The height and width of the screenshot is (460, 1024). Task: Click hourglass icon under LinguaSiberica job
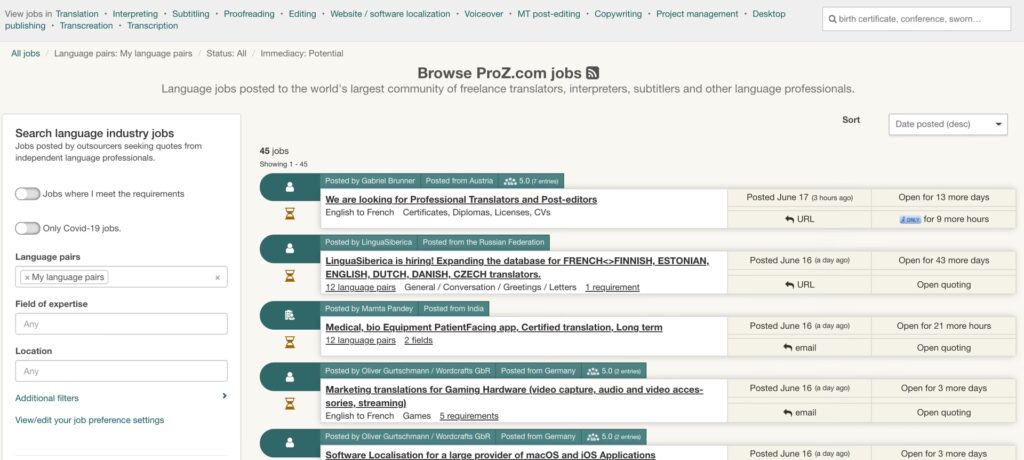coord(290,277)
